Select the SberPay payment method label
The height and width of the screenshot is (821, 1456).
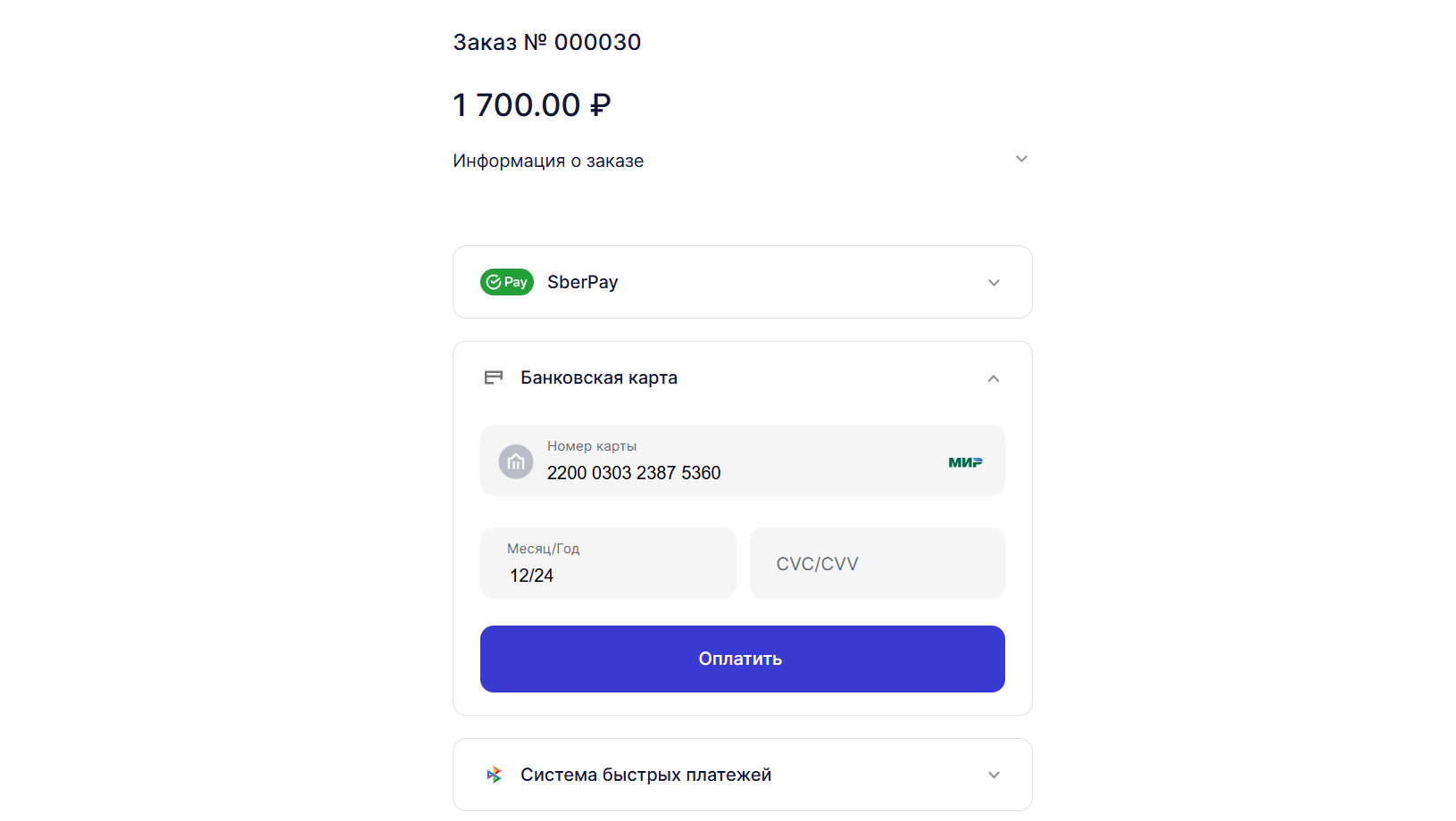(x=582, y=282)
